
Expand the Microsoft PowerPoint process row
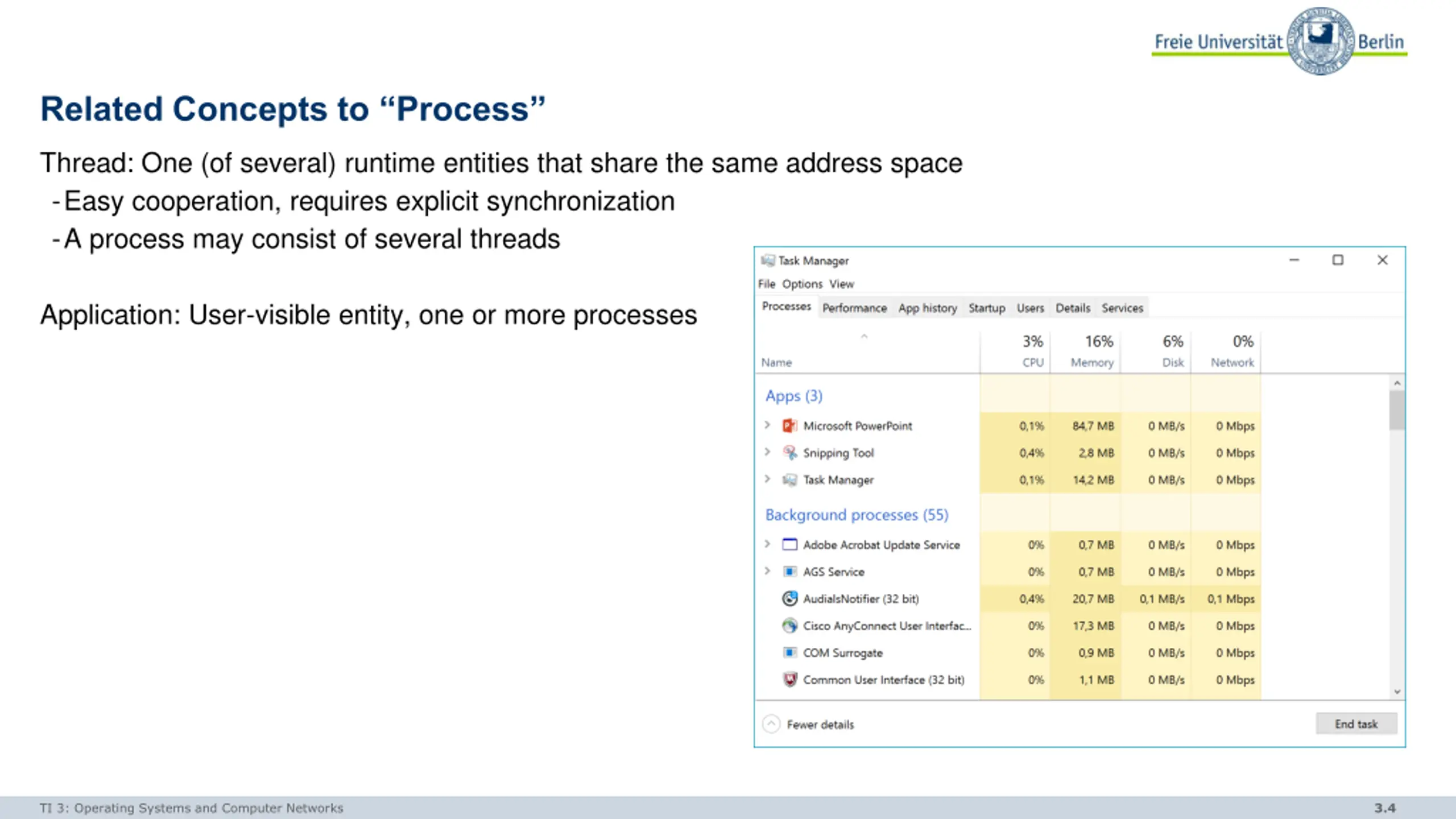(767, 425)
